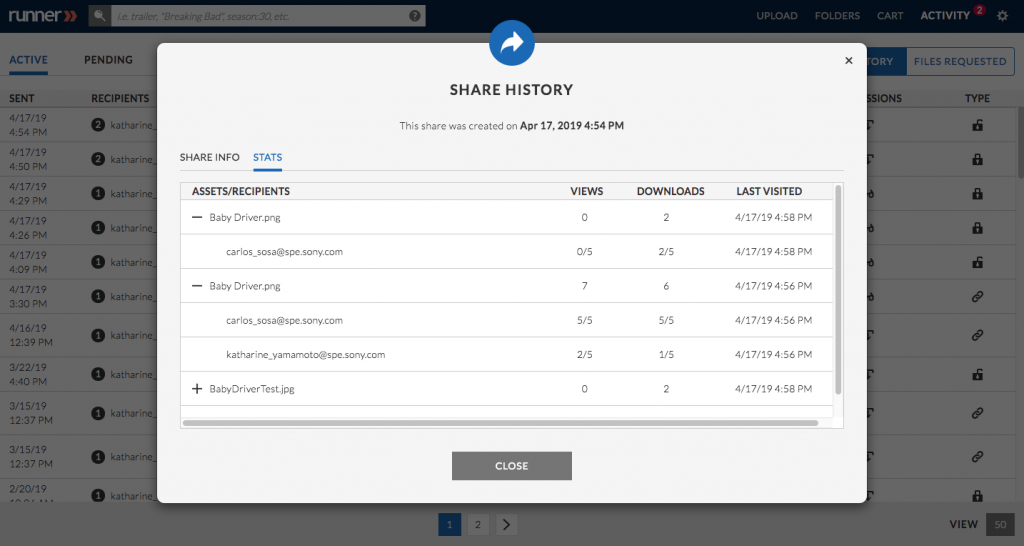Click the Close button
This screenshot has width=1024, height=546.
(x=511, y=466)
